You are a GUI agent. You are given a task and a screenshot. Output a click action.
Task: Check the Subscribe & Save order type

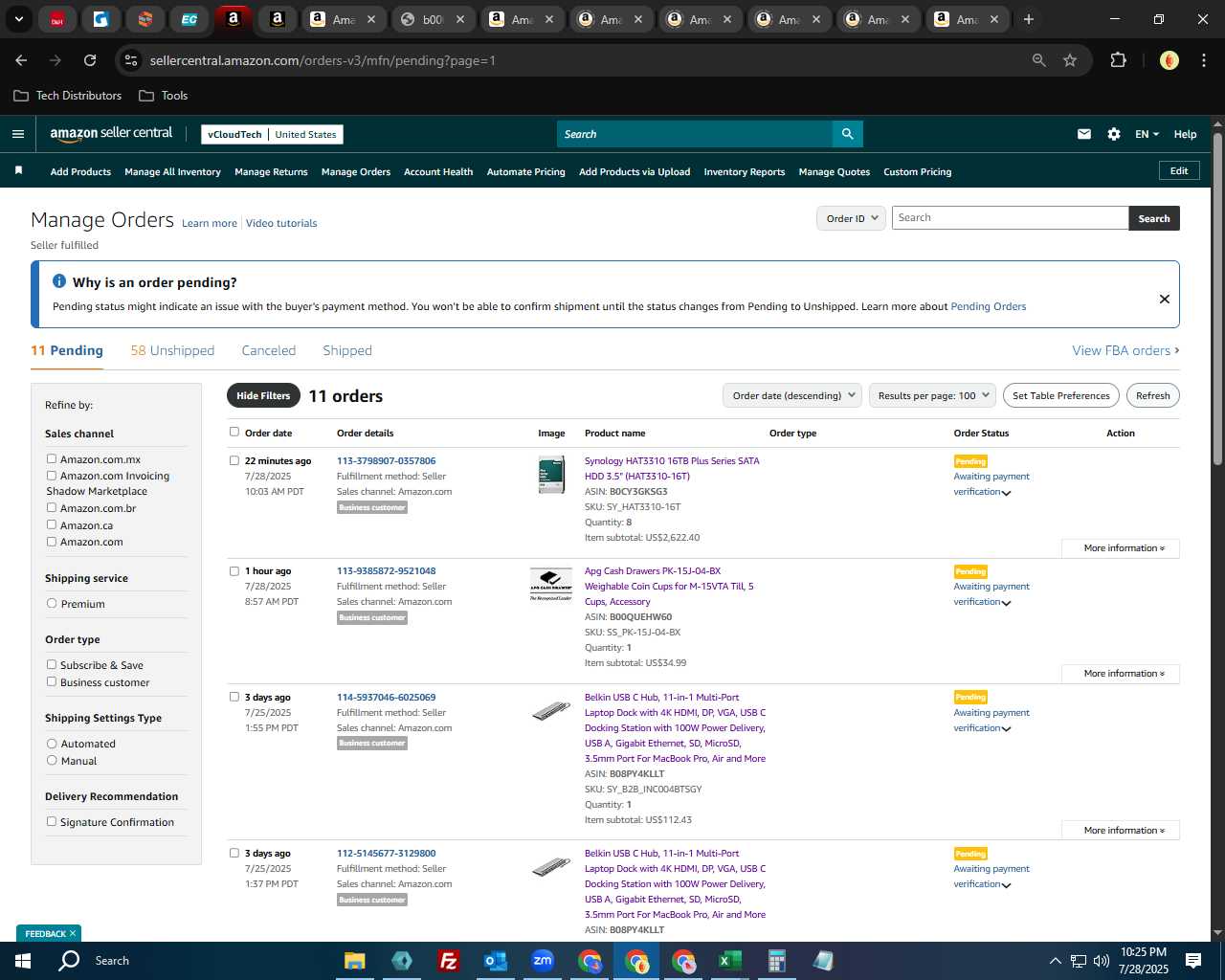(52, 664)
